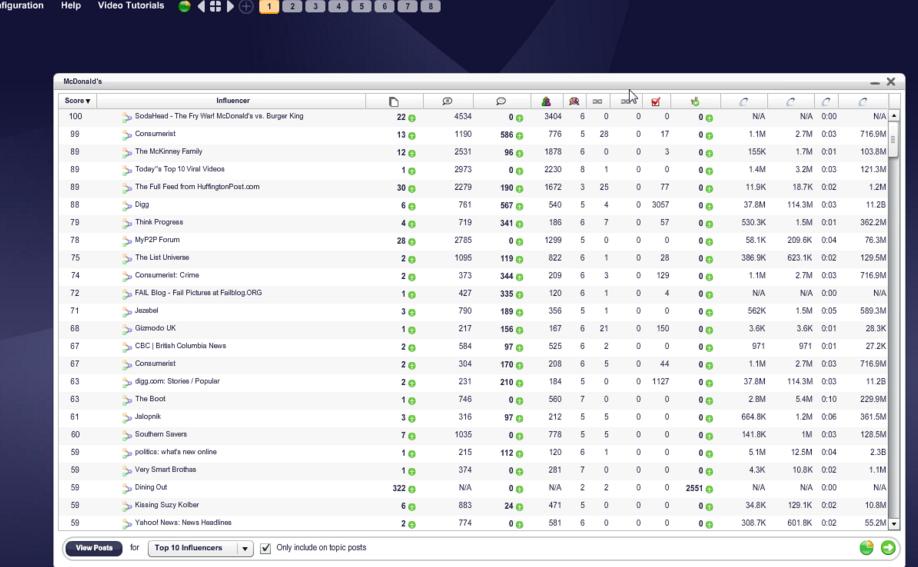Click the posts page icon column header
Viewport: 918px width, 567px height.
[x=393, y=101]
